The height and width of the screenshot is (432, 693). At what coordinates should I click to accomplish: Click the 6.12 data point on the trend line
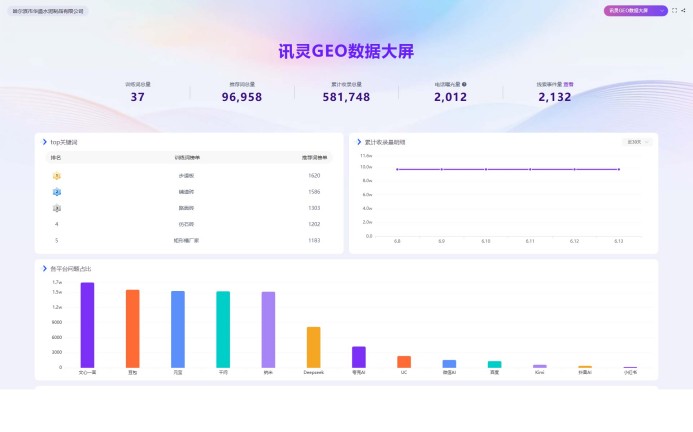575,169
